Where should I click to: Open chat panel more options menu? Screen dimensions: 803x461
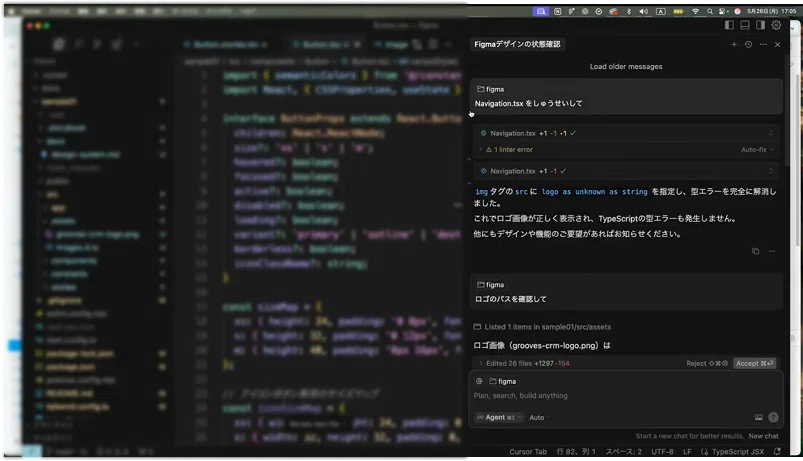pos(763,45)
